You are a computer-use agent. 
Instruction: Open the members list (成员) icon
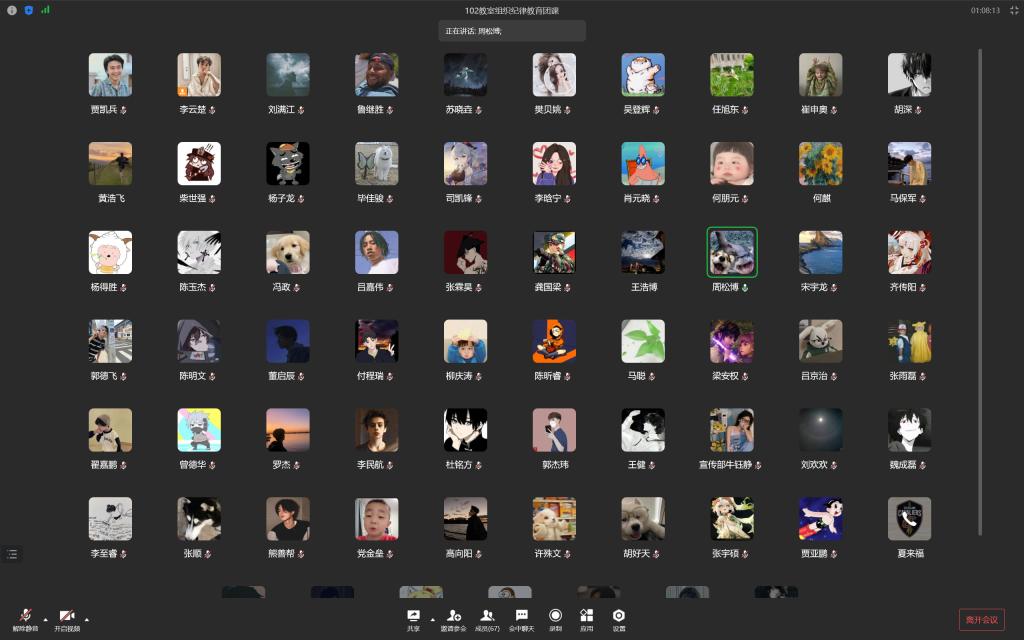pos(487,617)
